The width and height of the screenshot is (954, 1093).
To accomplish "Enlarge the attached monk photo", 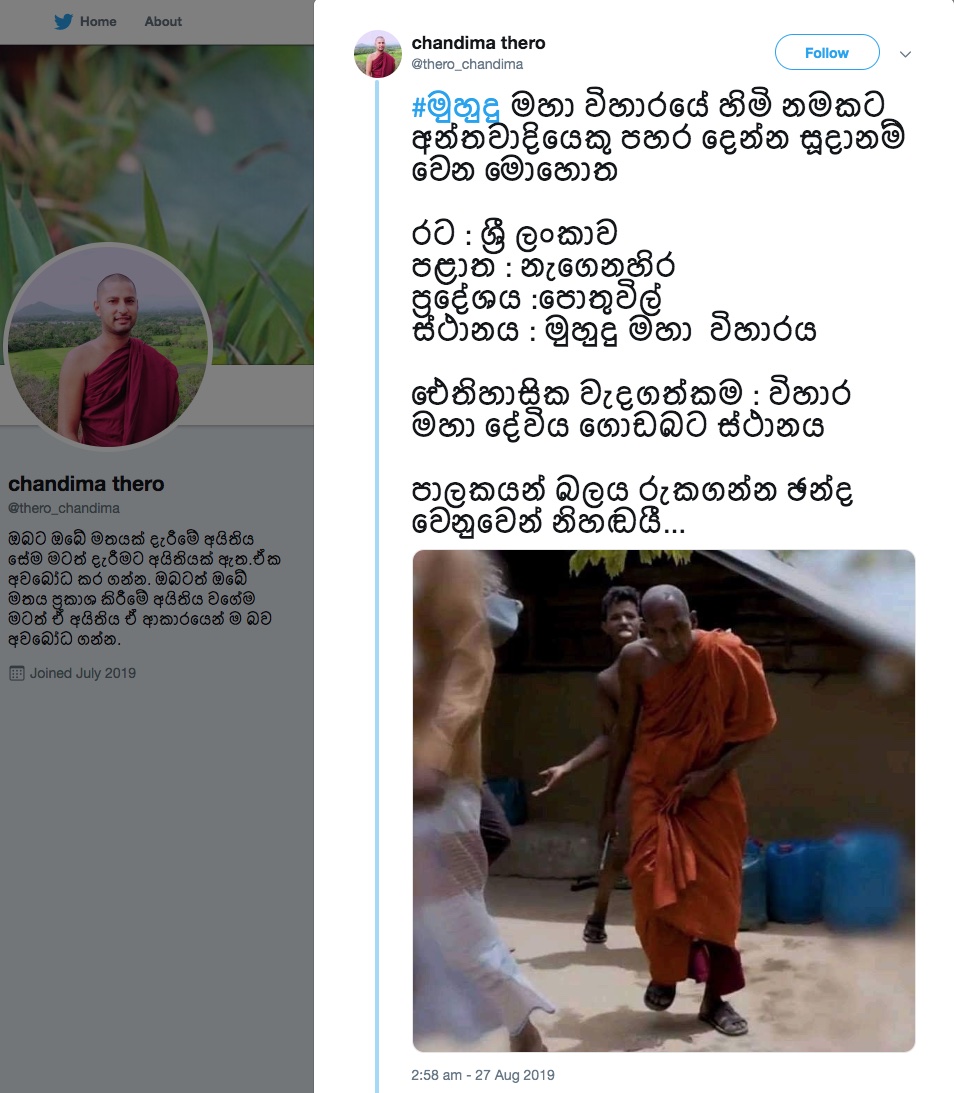I will 663,800.
